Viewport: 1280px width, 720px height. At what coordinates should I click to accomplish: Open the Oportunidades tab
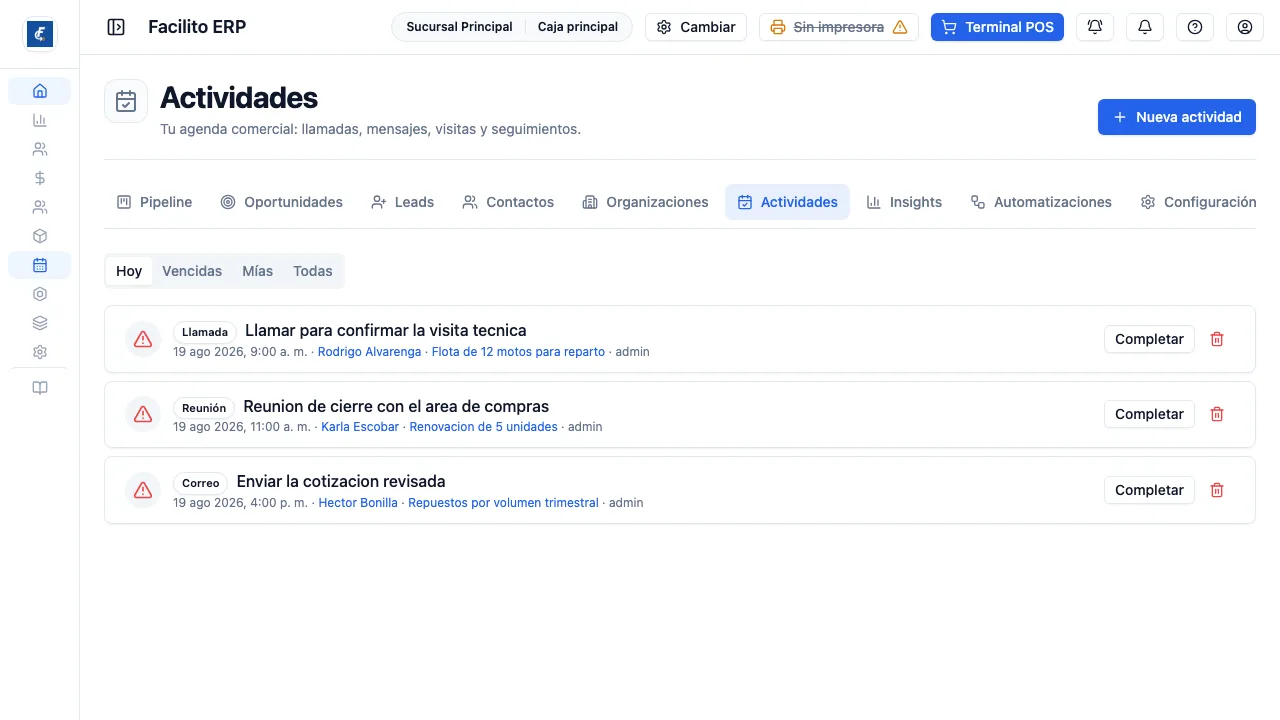coord(281,202)
